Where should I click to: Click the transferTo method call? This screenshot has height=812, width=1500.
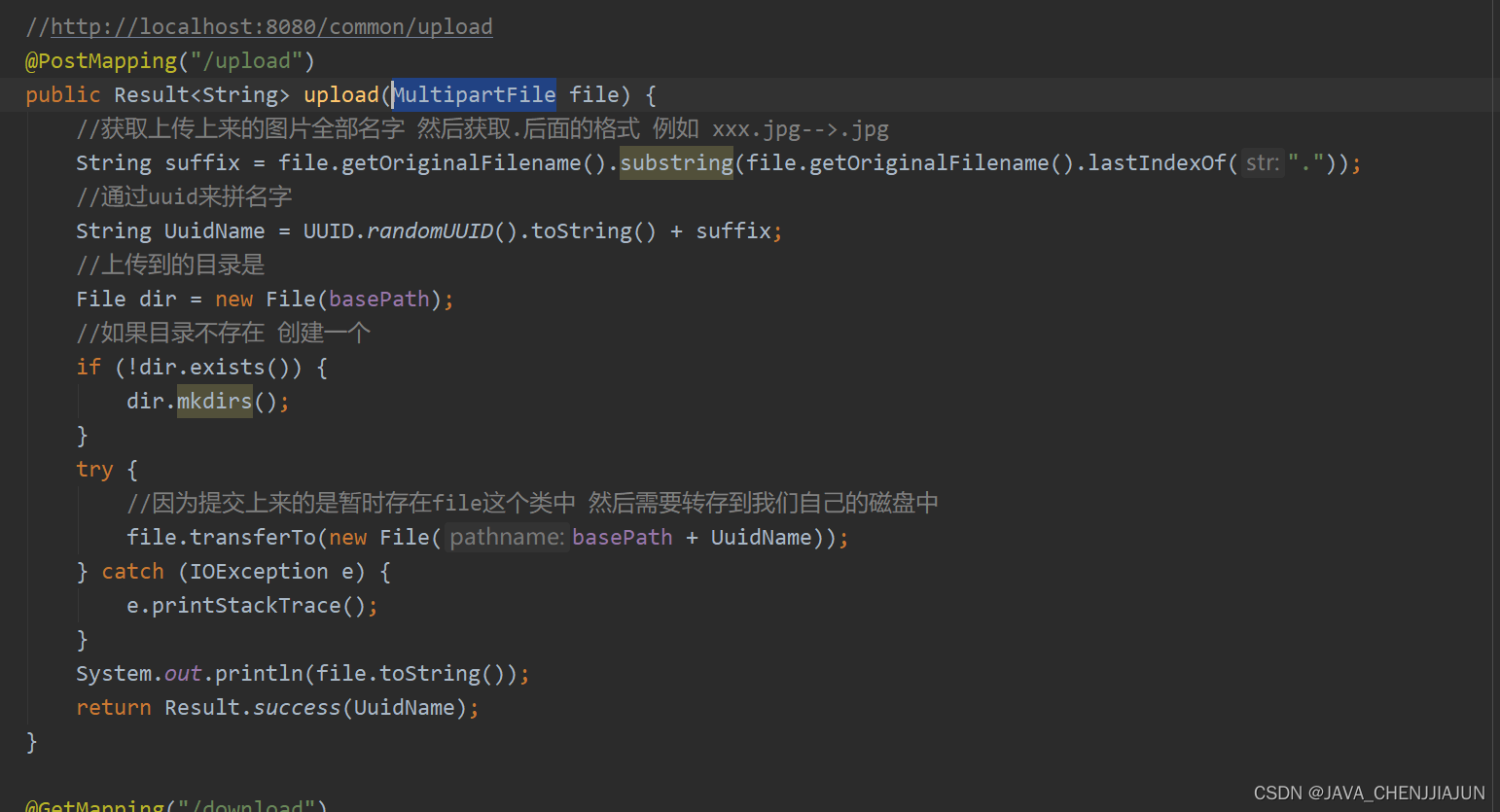[253, 537]
